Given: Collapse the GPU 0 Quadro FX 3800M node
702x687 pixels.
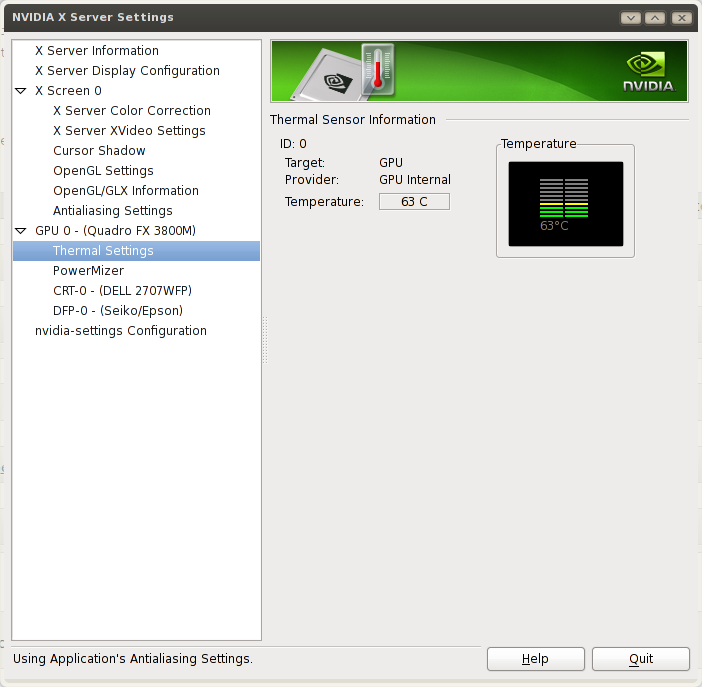Looking at the screenshot, I should (x=21, y=231).
